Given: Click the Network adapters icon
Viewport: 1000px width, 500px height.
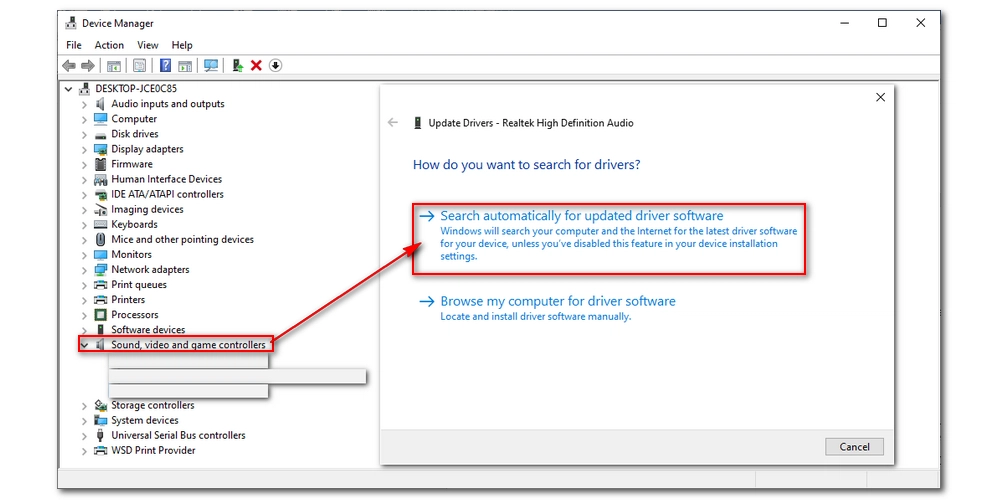Looking at the screenshot, I should [x=100, y=269].
